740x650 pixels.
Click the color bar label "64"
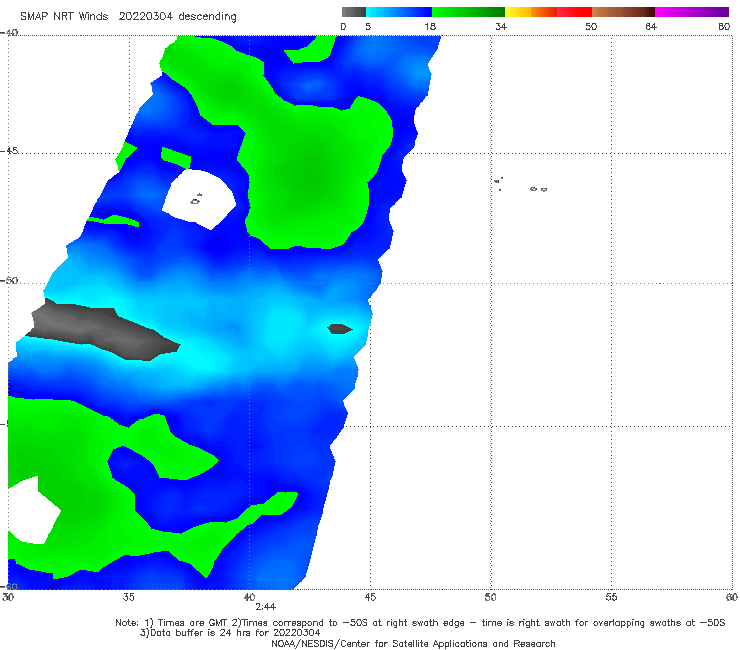click(651, 27)
